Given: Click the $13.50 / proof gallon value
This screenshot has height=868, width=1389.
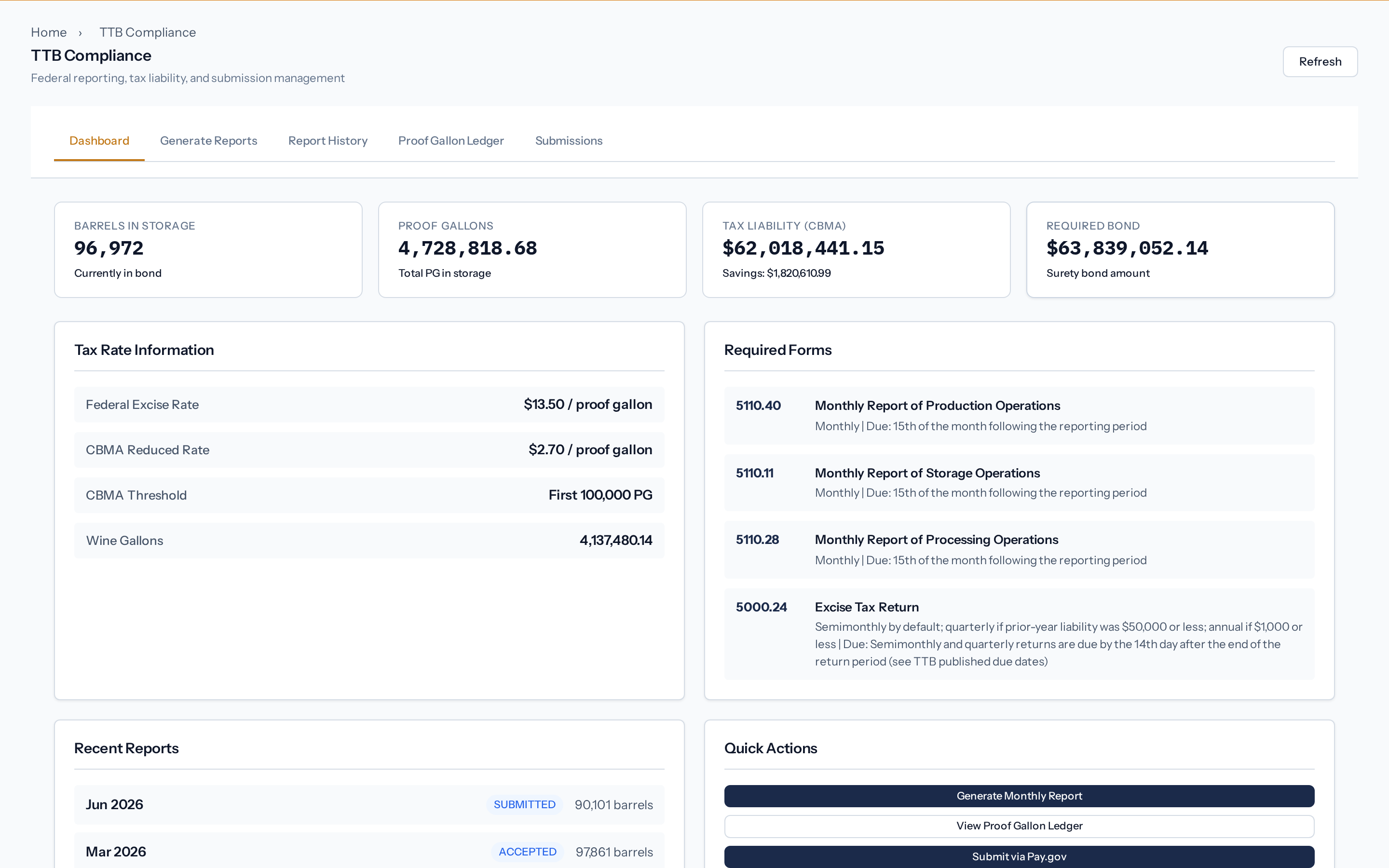Looking at the screenshot, I should pyautogui.click(x=588, y=405).
